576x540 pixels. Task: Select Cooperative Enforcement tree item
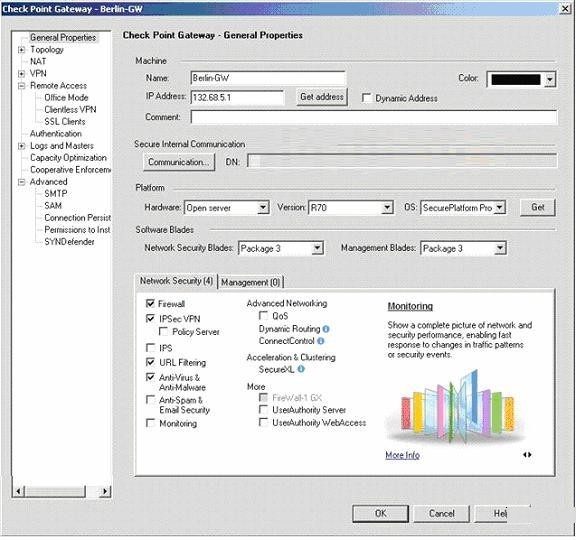70,170
